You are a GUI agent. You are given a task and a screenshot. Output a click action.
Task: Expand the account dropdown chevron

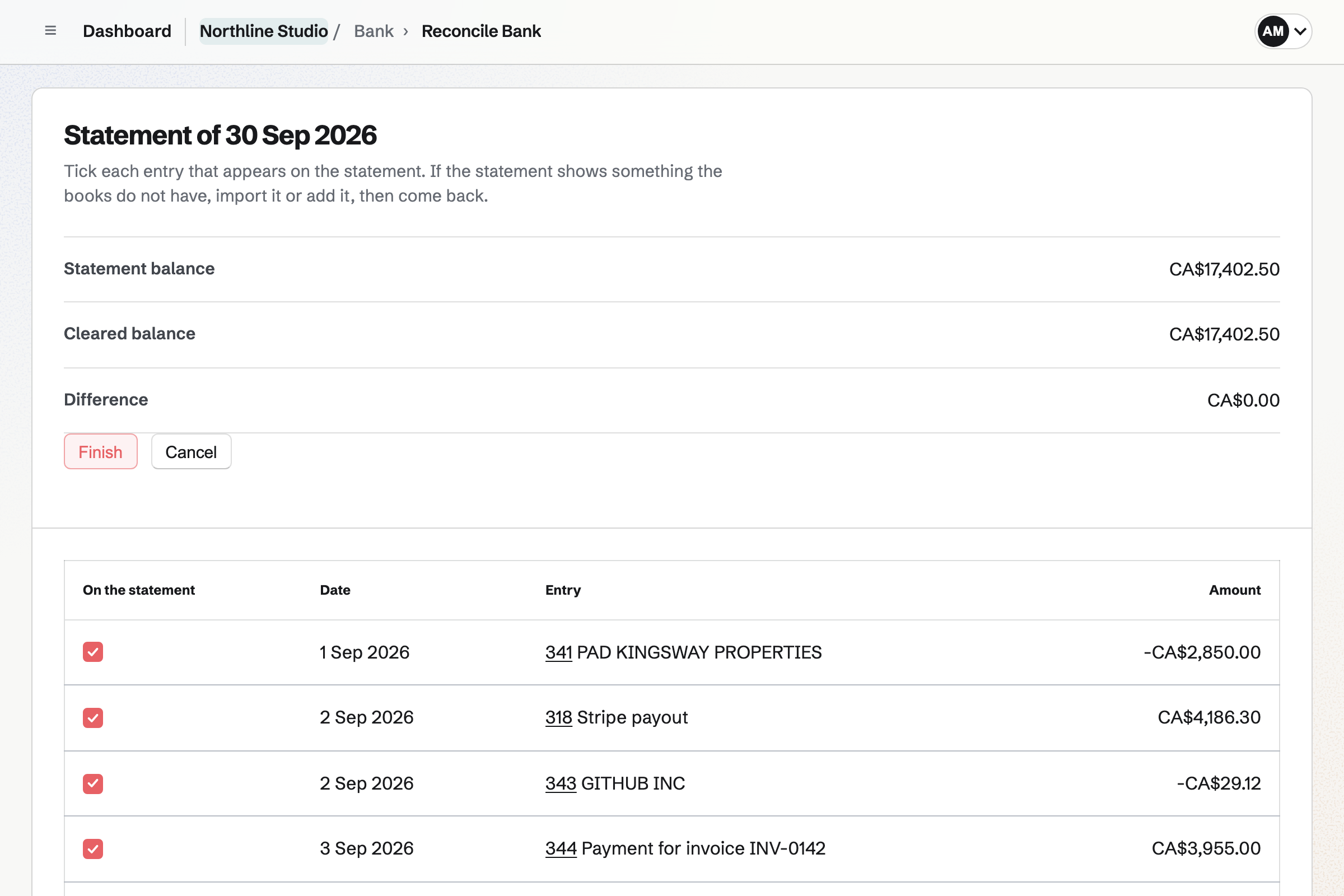coord(1300,31)
